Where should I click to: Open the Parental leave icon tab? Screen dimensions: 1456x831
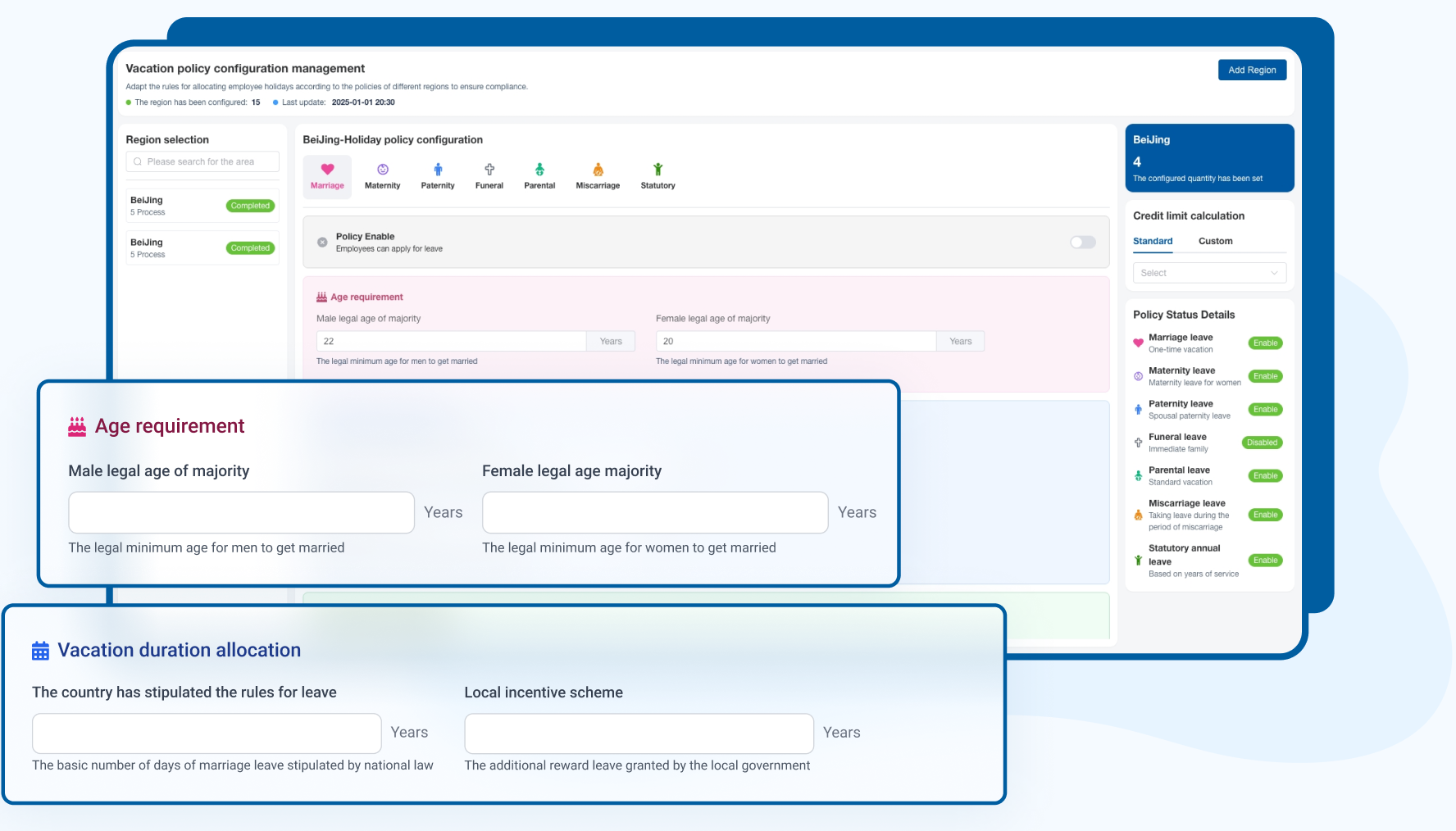pos(539,176)
